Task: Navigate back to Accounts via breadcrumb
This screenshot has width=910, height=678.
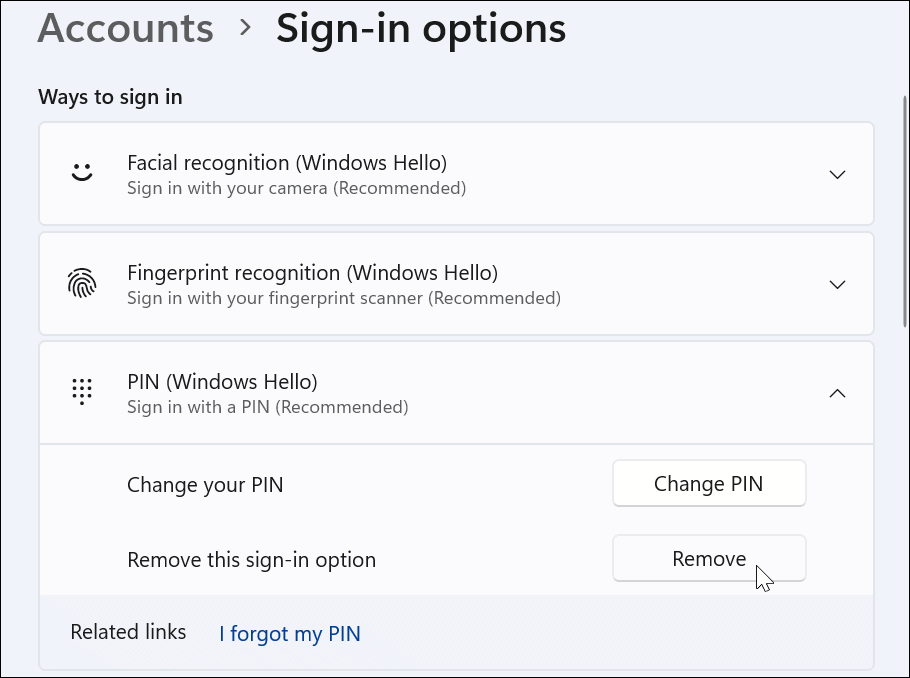Action: (125, 28)
